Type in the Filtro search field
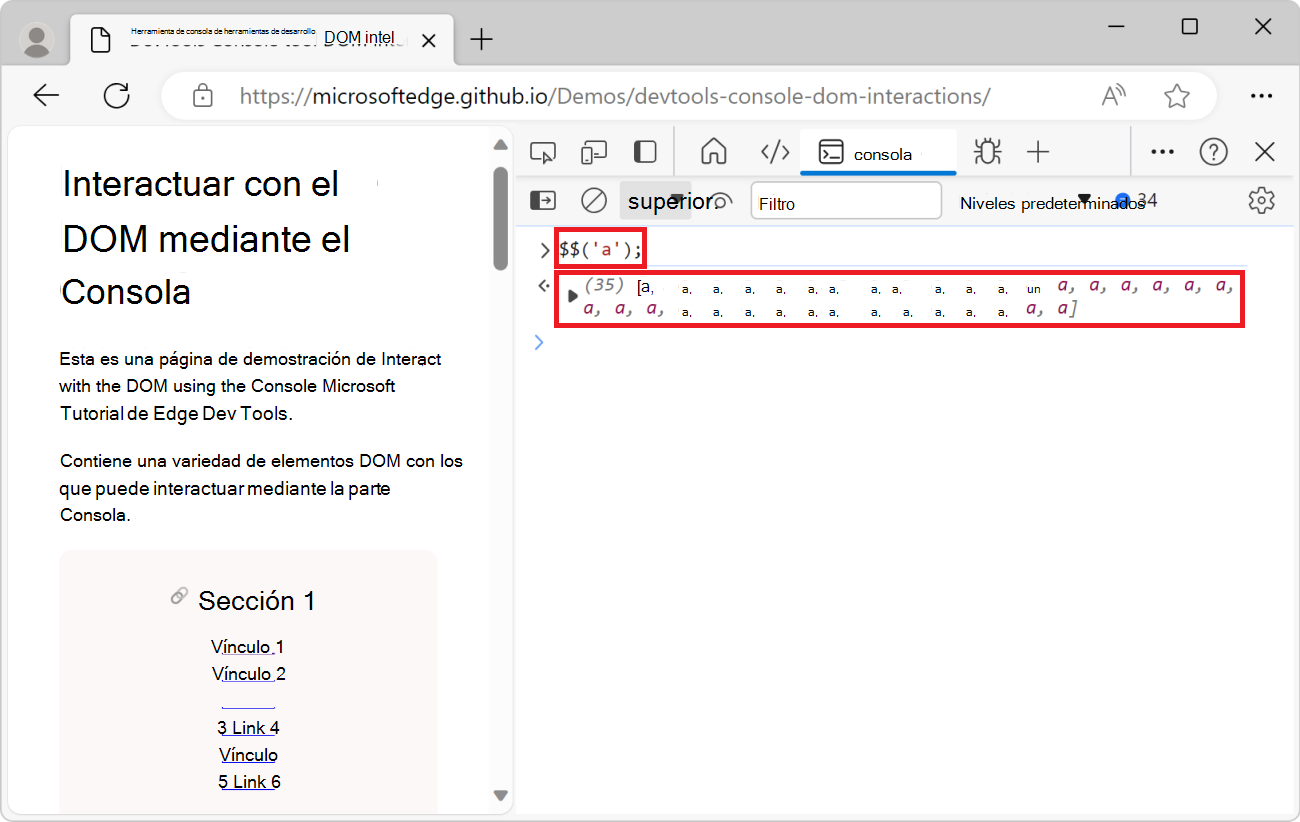The height and width of the screenshot is (822, 1300). pos(846,200)
